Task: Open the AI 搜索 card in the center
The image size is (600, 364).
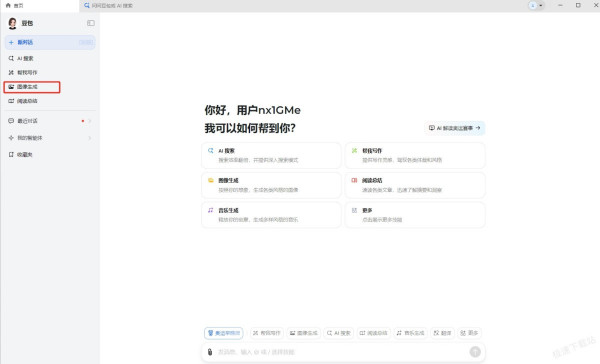Action: 271,155
